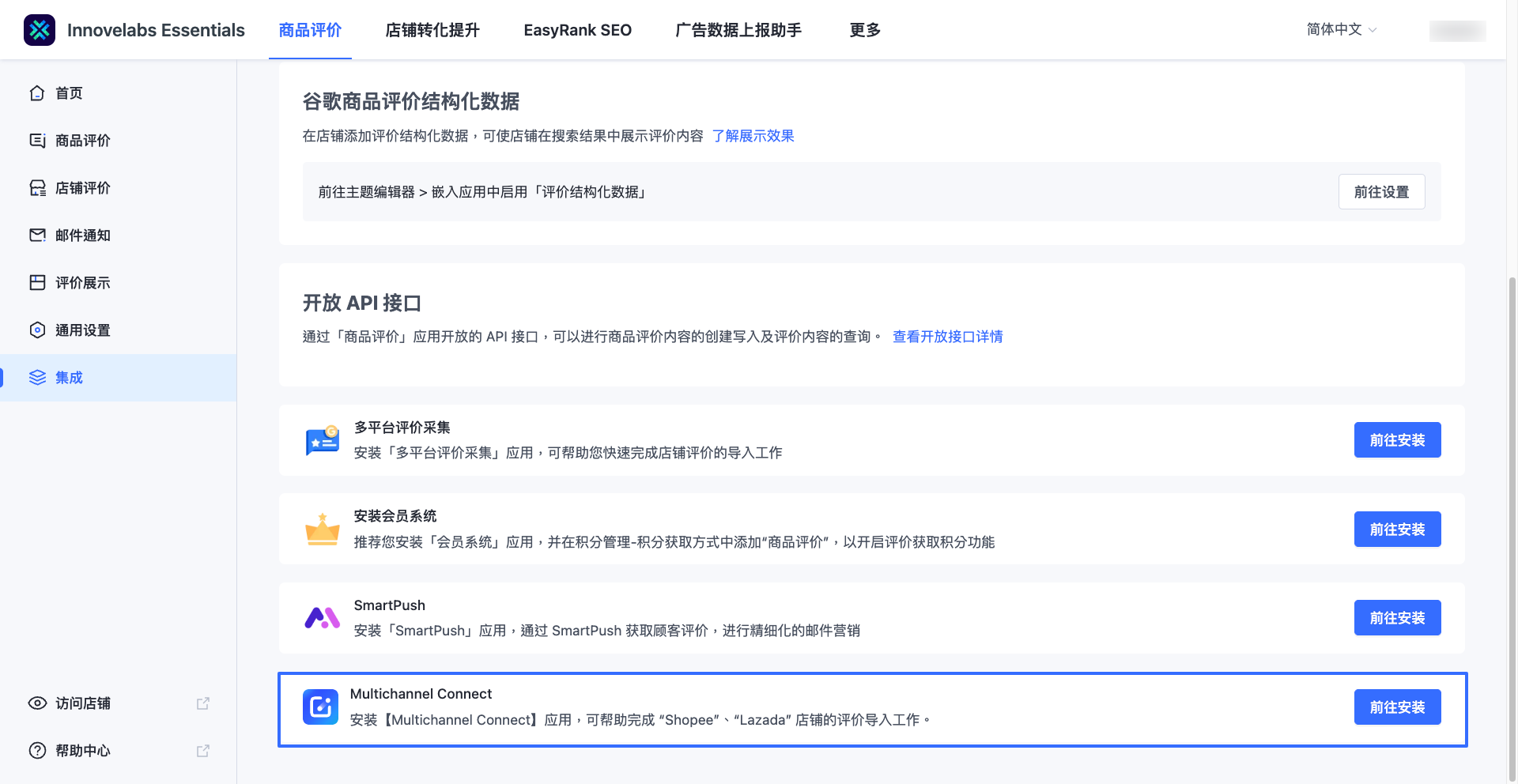1518x784 pixels.
Task: Switch to the 商品评价 top tab
Action: (310, 30)
